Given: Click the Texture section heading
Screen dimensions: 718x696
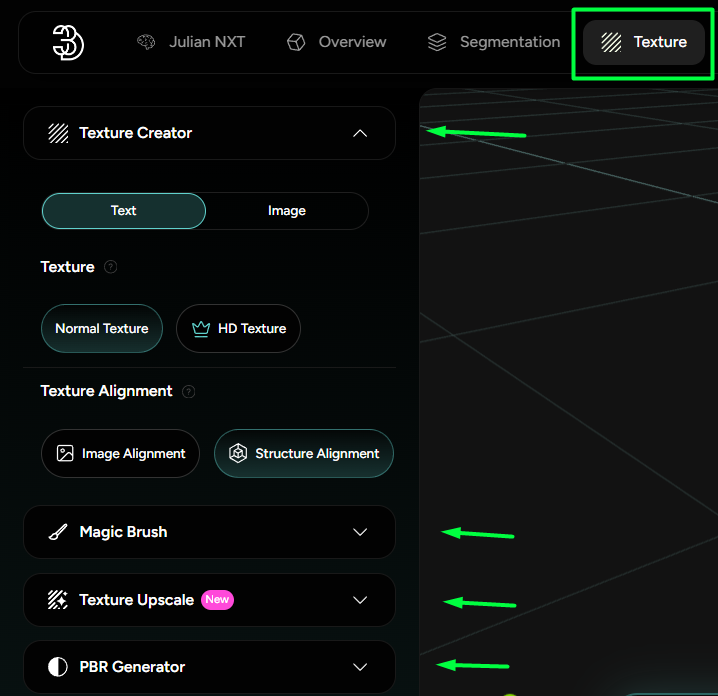Looking at the screenshot, I should click(x=67, y=266).
